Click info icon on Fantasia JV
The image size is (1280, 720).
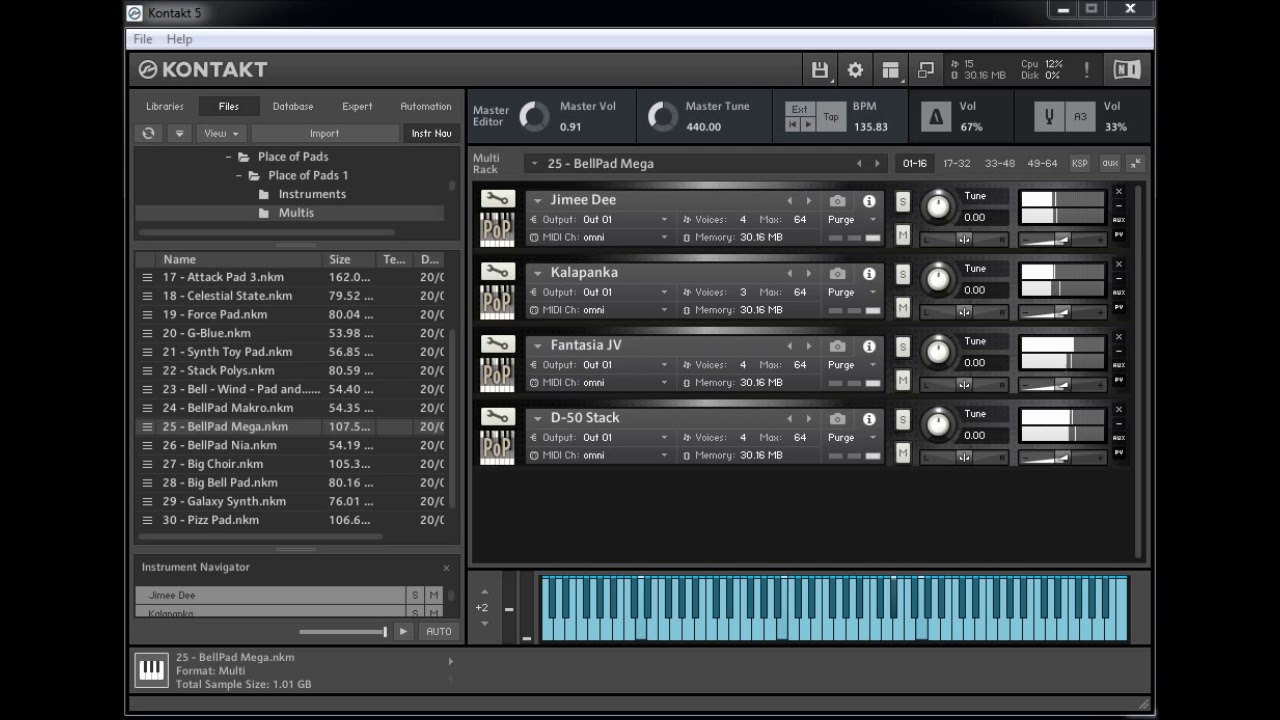[869, 346]
